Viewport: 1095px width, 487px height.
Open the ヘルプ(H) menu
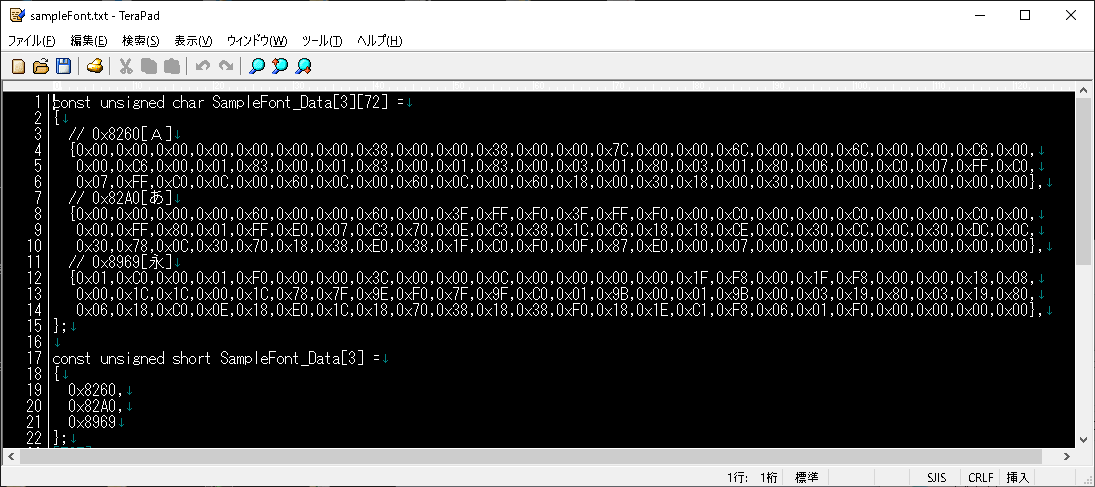[x=379, y=41]
